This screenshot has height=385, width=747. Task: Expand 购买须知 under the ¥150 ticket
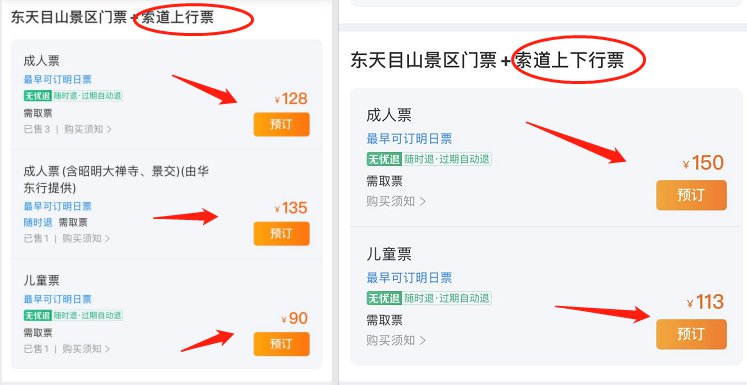[x=396, y=201]
